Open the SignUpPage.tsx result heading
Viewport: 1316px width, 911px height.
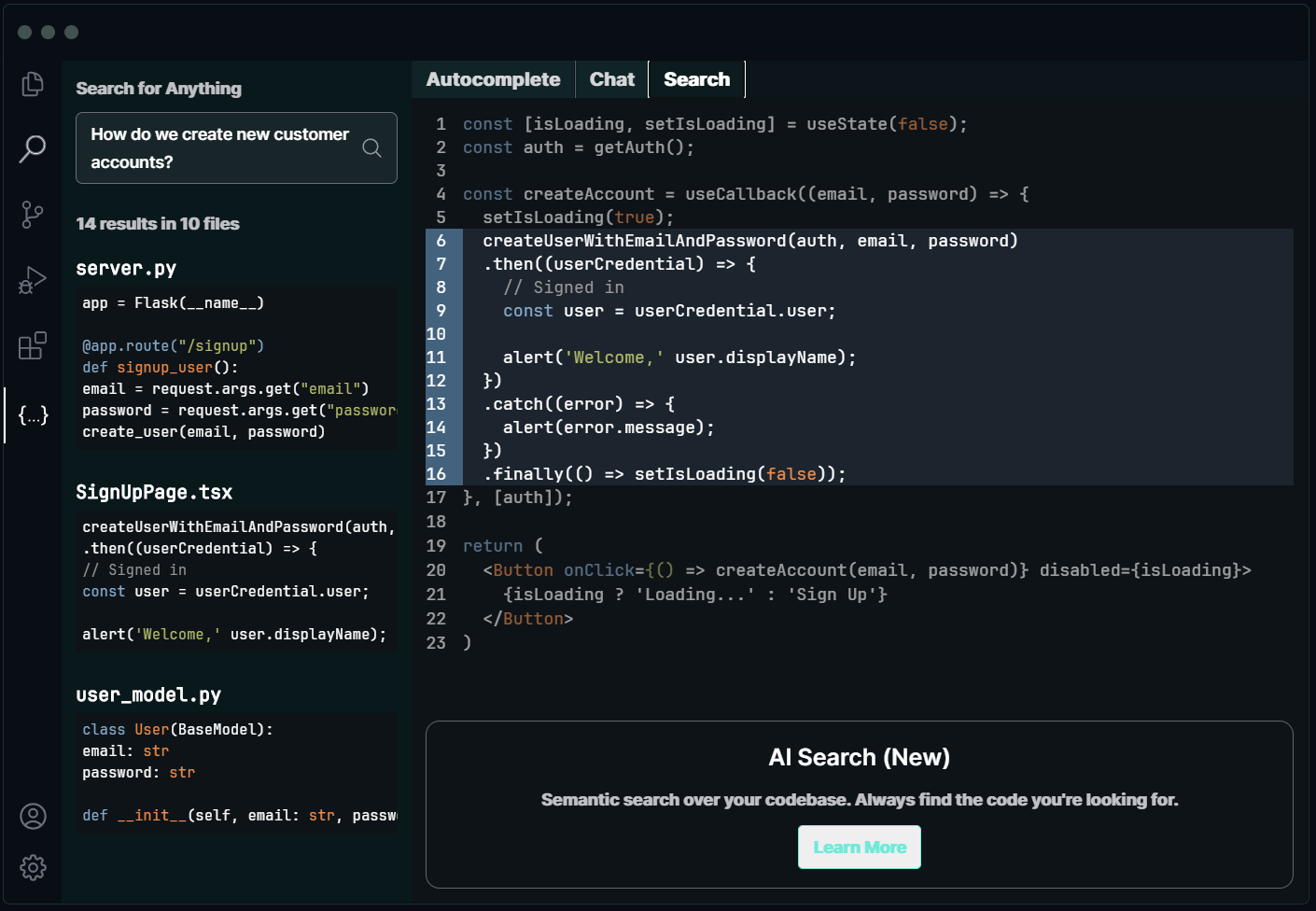click(154, 493)
